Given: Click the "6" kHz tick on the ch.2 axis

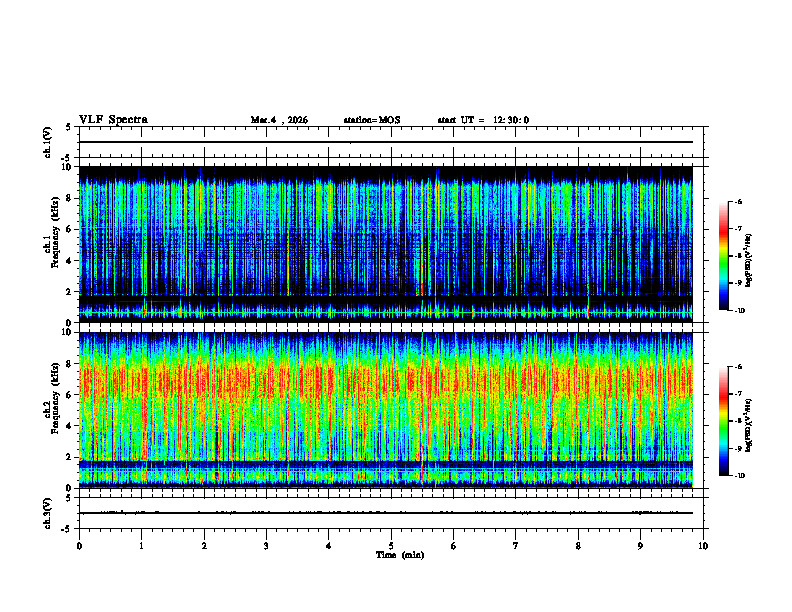Looking at the screenshot, I should tap(70, 395).
